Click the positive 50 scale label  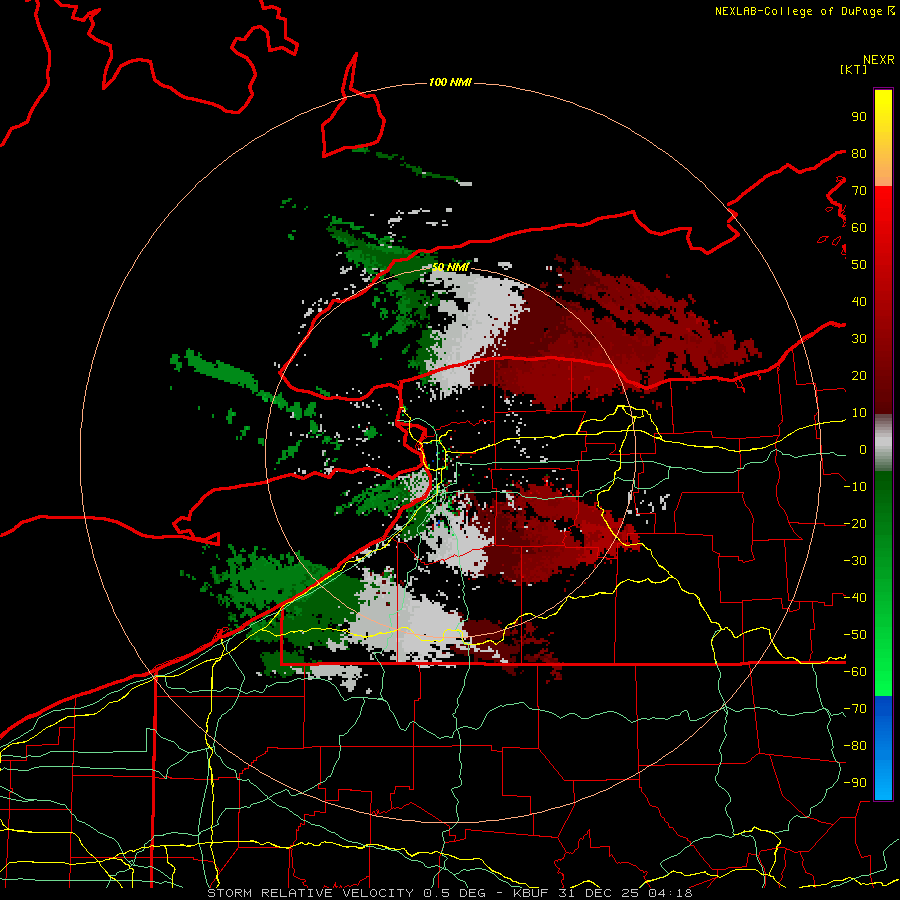859,265
